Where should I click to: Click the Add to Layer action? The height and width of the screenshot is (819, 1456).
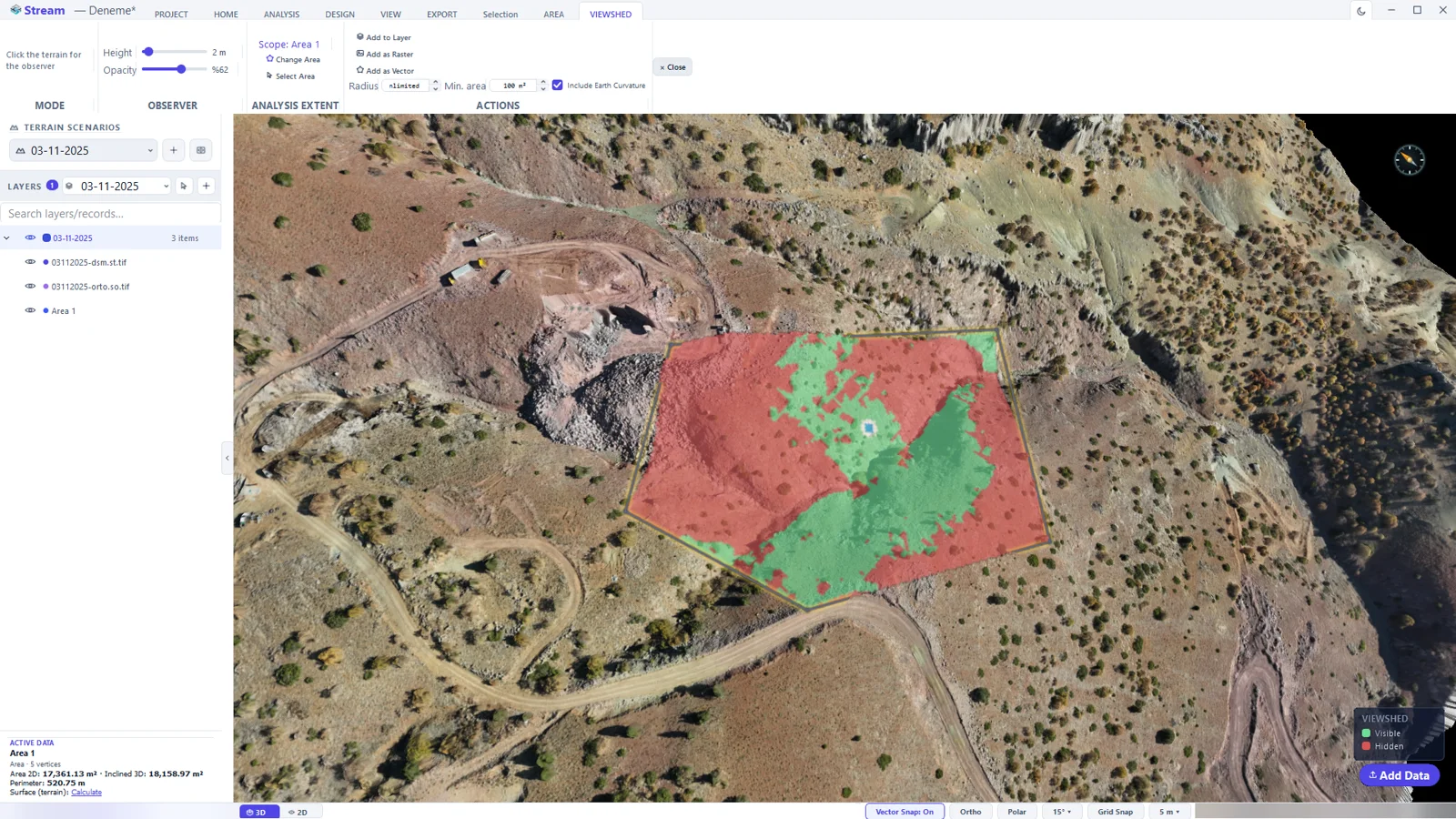pyautogui.click(x=383, y=37)
